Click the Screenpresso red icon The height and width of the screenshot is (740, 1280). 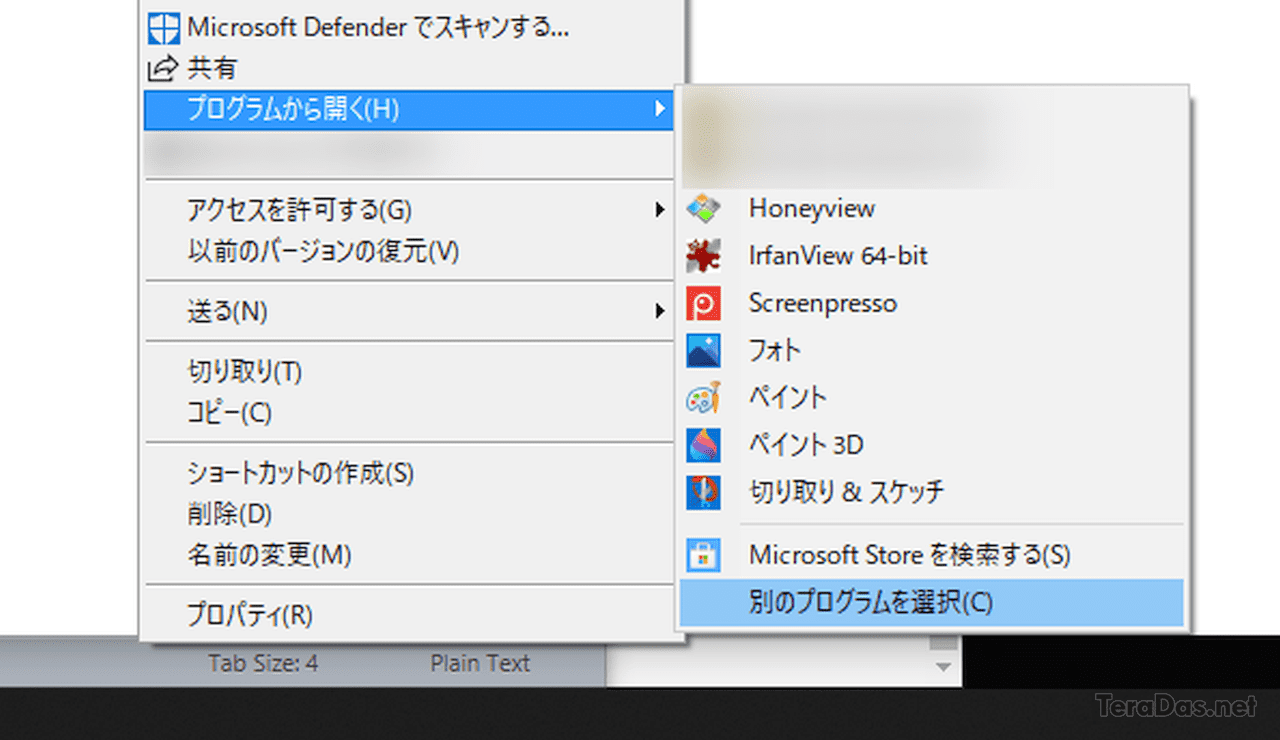click(x=703, y=304)
